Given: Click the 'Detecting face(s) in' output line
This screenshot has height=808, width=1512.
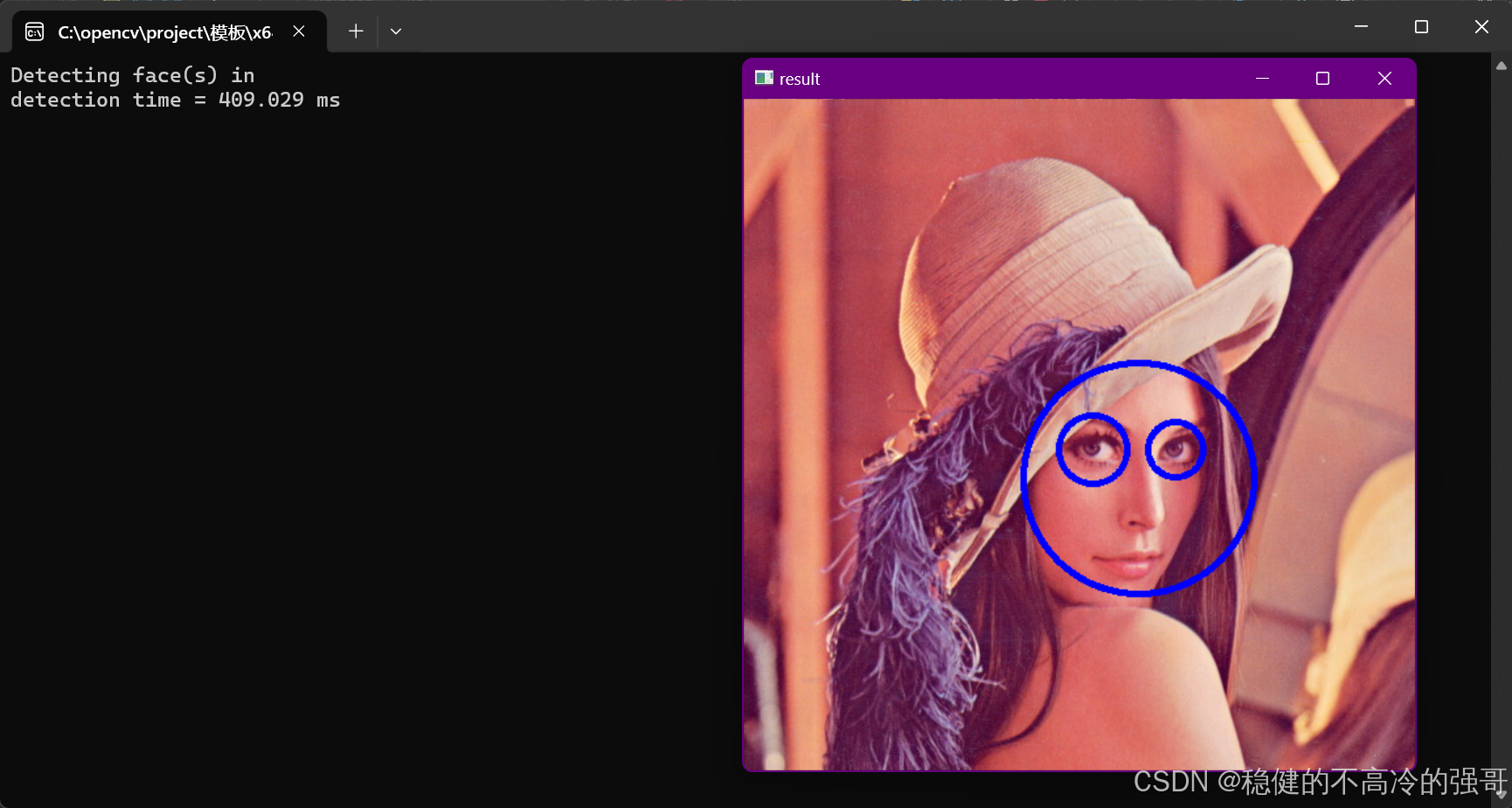Looking at the screenshot, I should click(x=132, y=75).
